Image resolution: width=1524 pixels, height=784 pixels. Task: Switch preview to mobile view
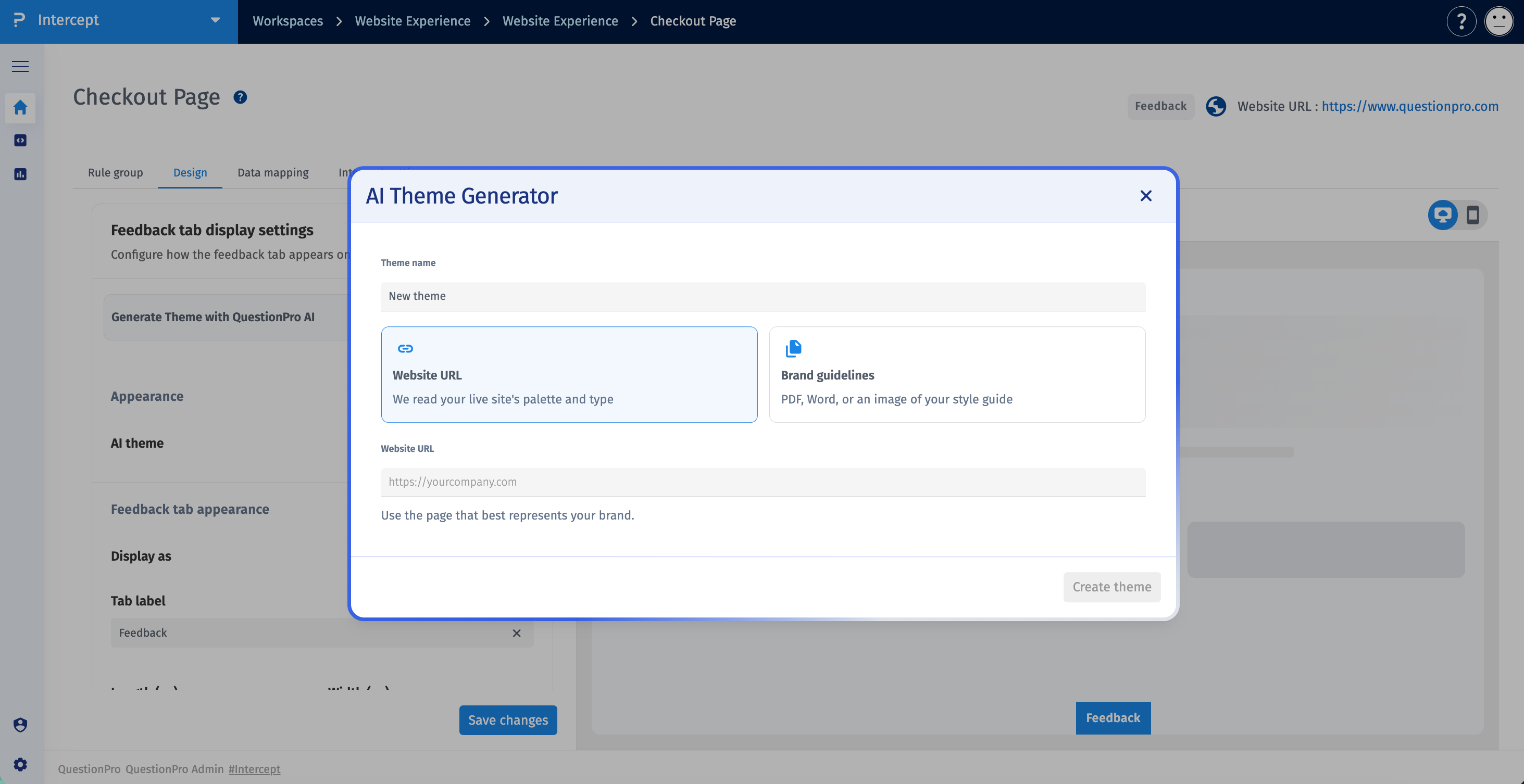1472,214
